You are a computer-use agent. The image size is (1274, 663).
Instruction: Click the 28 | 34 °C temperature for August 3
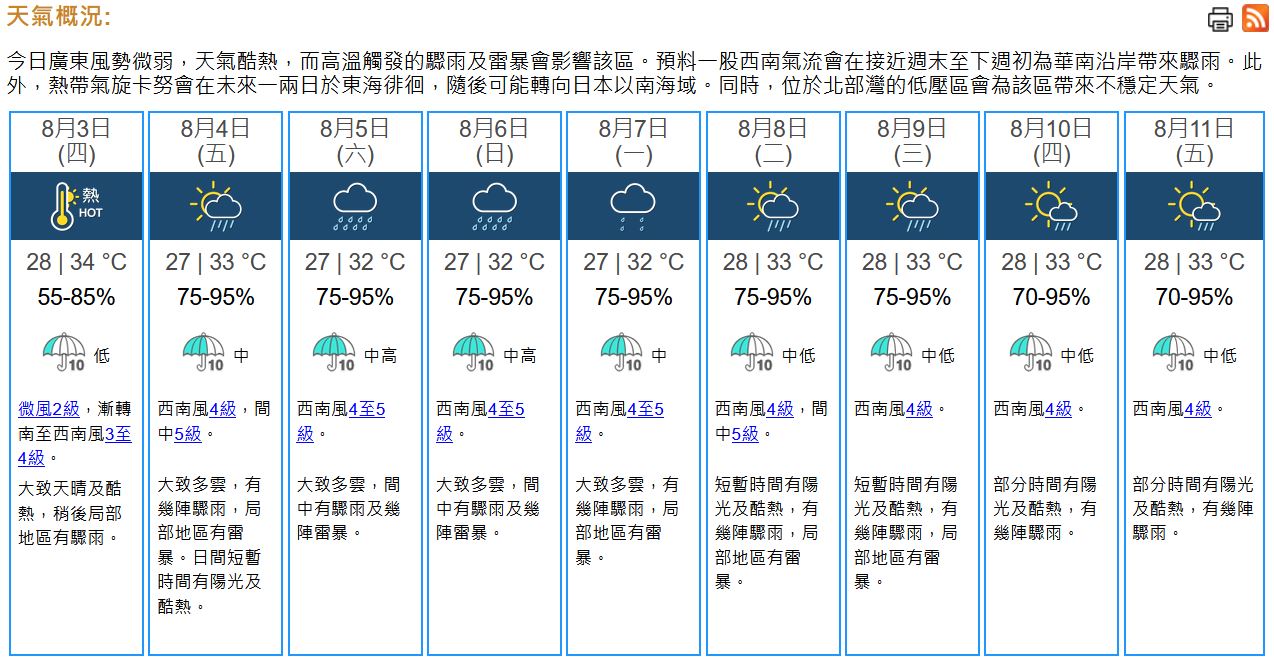[76, 262]
